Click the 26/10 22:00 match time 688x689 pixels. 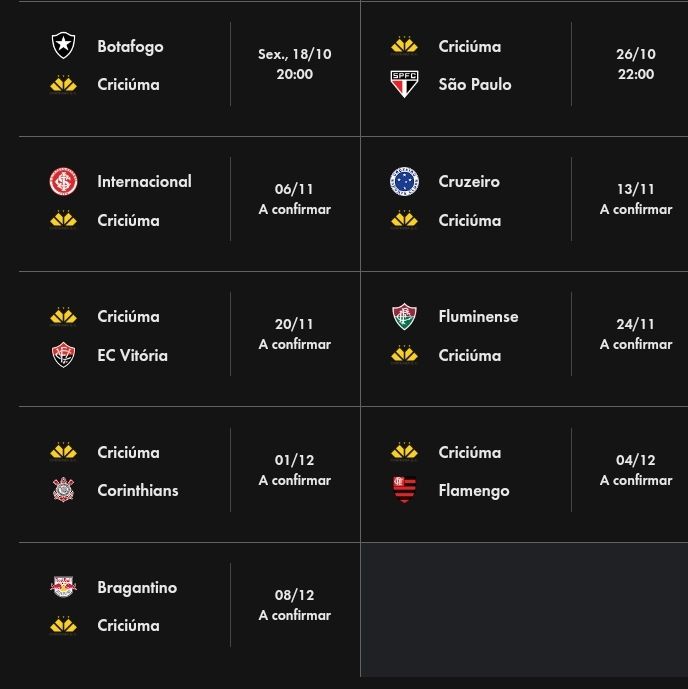(x=636, y=64)
